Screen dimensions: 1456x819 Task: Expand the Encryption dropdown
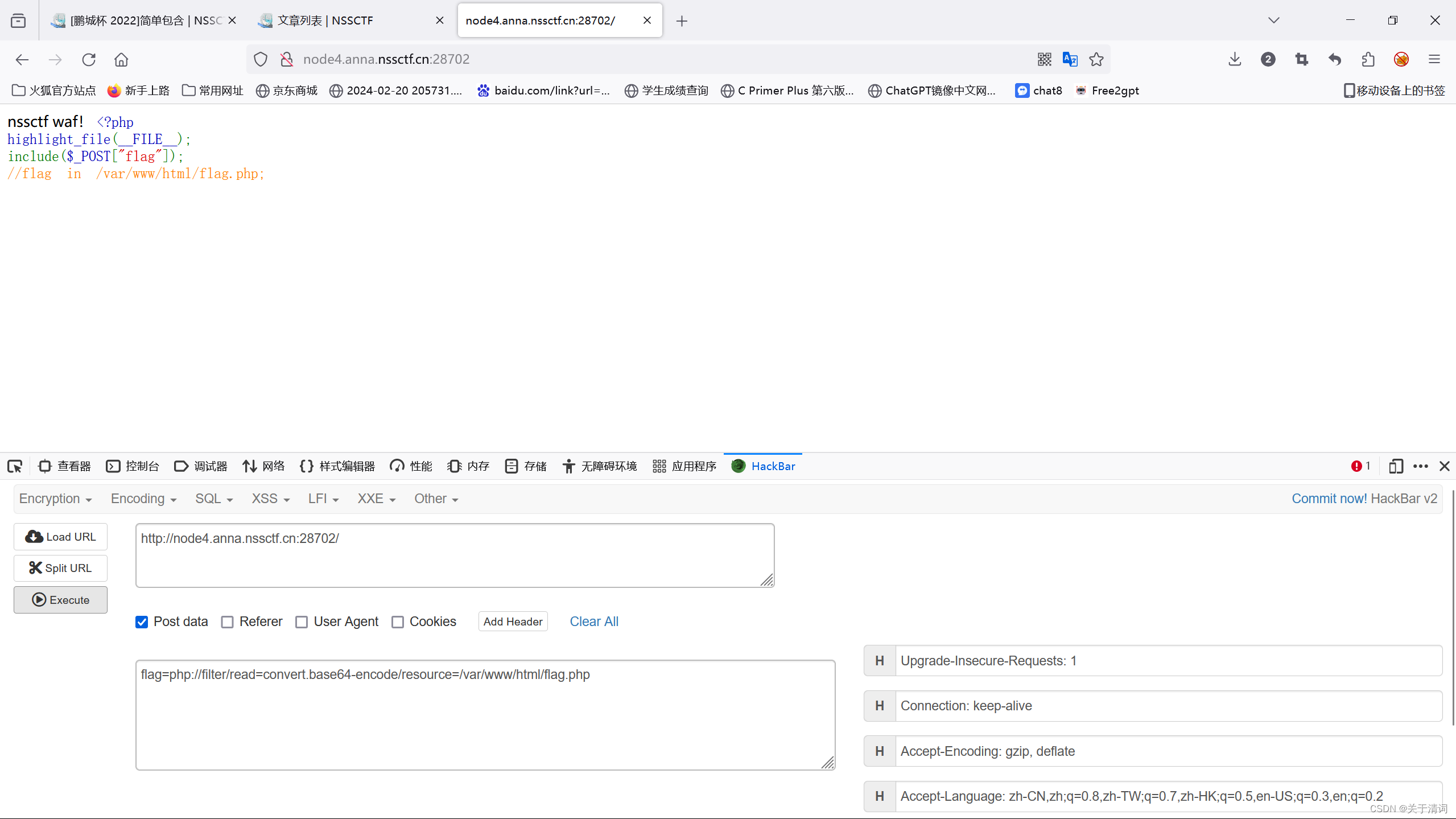tap(55, 499)
